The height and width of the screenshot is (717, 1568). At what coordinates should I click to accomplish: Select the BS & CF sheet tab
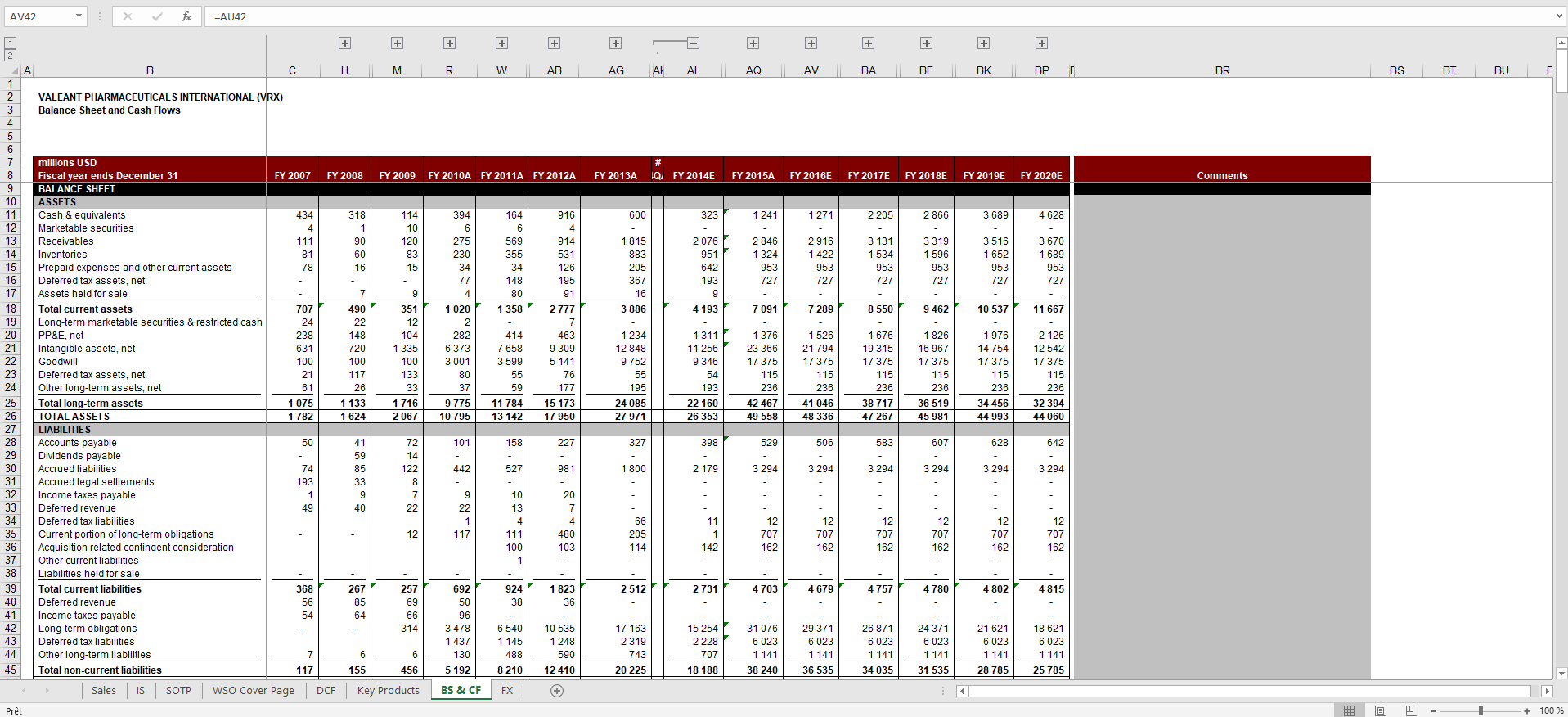(x=461, y=690)
